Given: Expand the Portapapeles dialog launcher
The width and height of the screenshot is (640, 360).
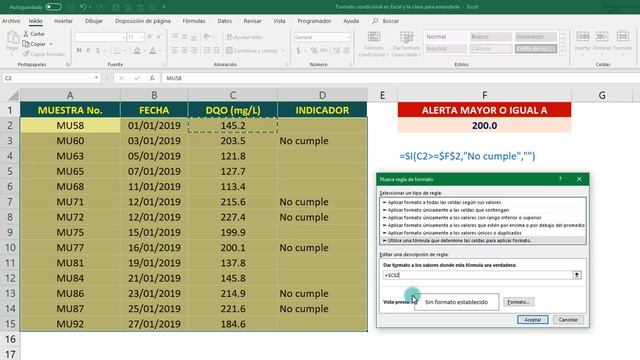Looking at the screenshot, I should pyautogui.click(x=67, y=64).
